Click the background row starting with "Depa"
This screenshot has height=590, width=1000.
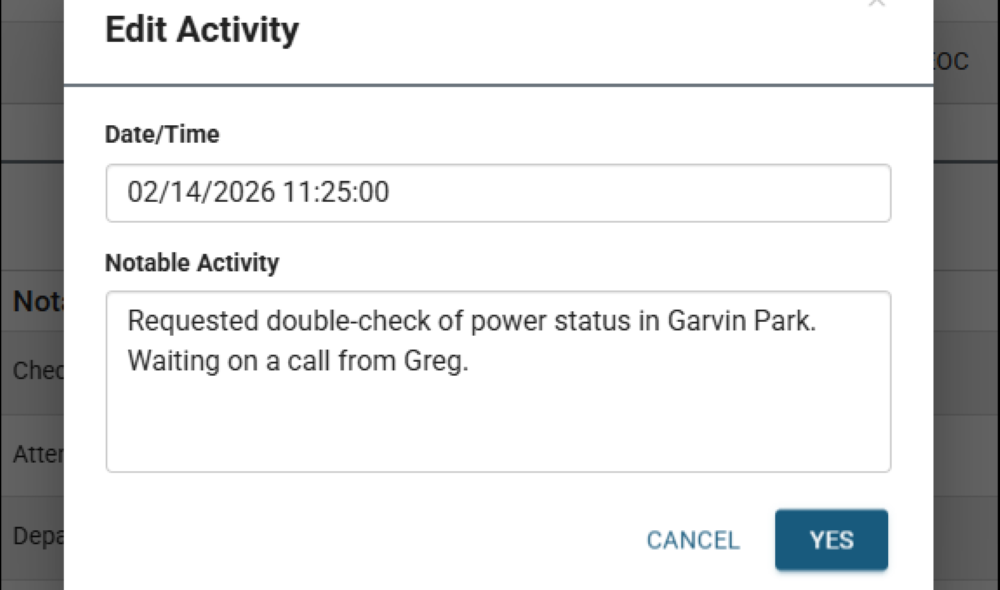point(37,536)
